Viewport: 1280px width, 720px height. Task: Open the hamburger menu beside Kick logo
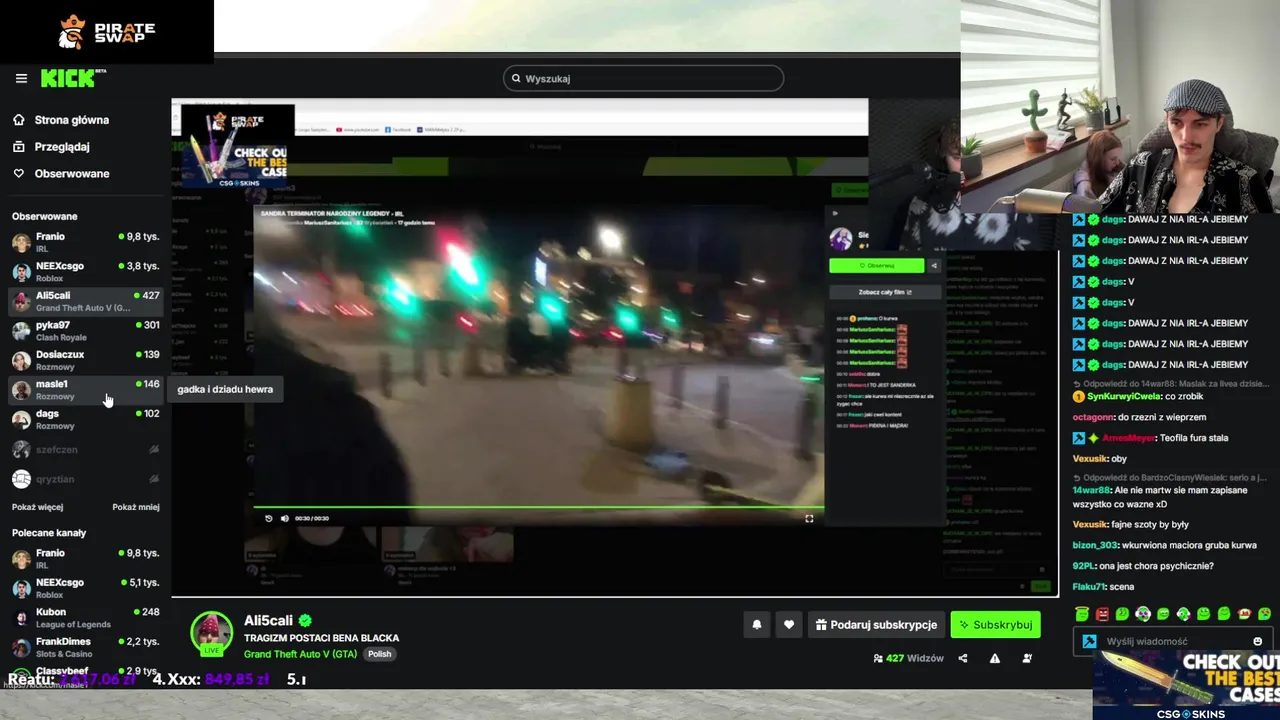(21, 78)
